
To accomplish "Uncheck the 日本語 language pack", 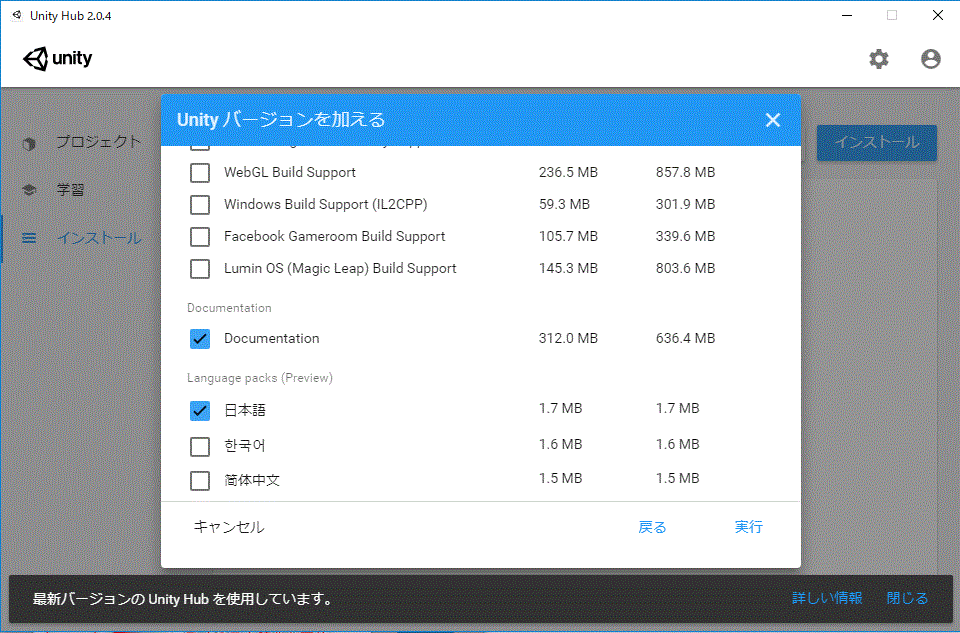I will (x=200, y=410).
